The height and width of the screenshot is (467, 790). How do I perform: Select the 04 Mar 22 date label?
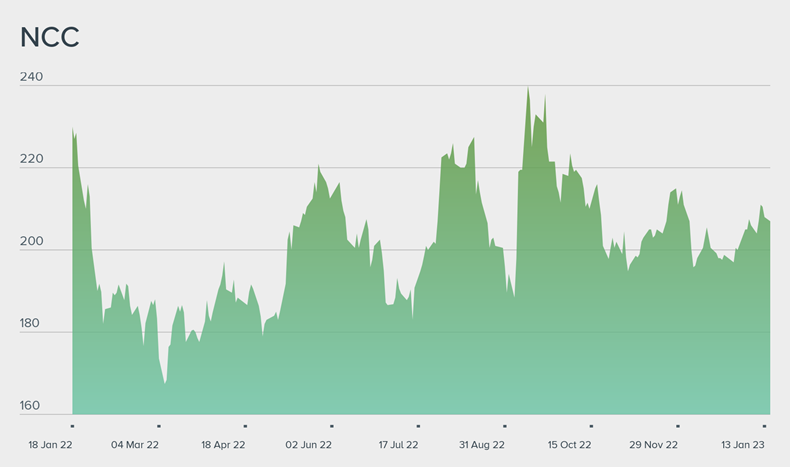135,444
